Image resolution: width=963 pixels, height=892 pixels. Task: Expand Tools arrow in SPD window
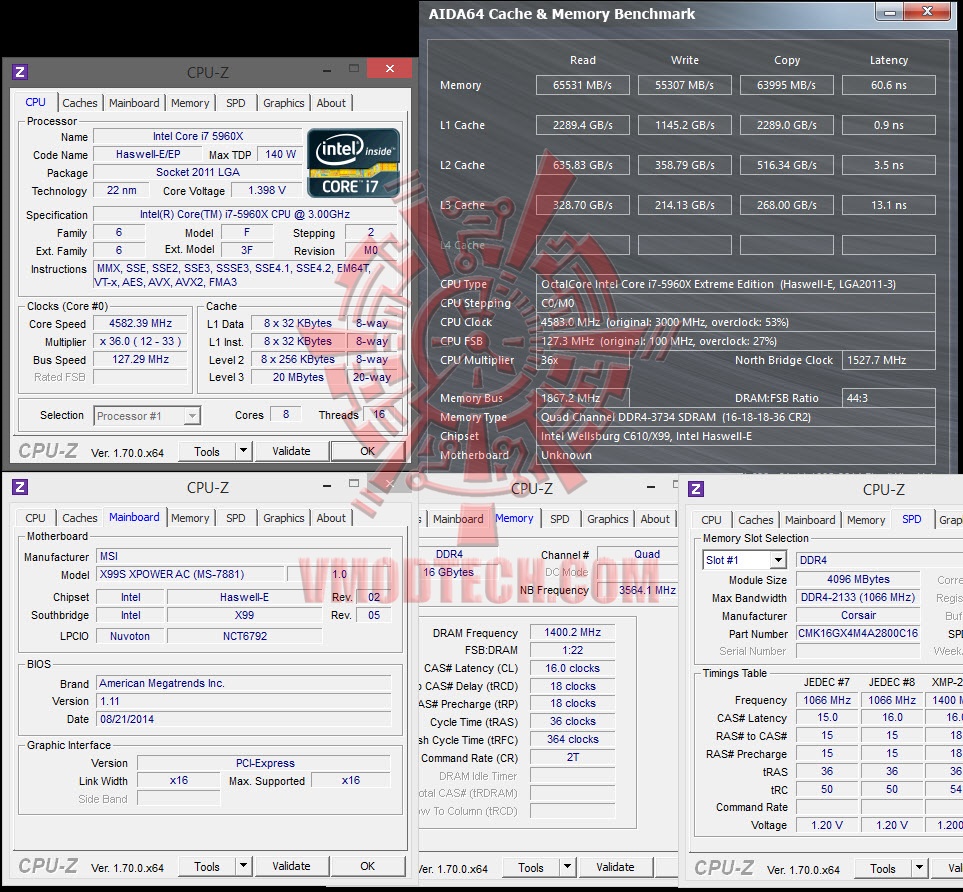coord(919,868)
